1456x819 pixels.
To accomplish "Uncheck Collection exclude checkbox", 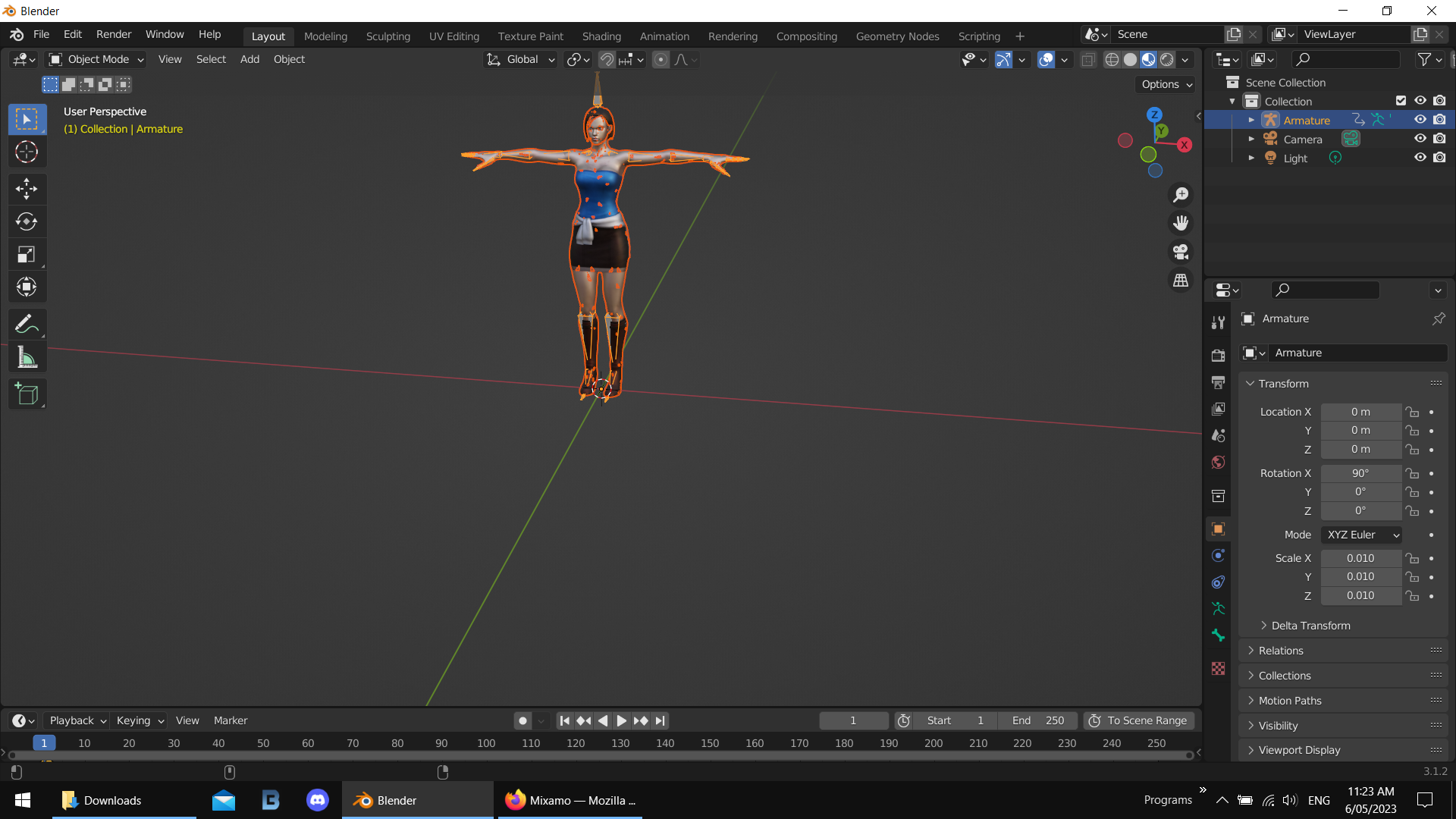I will [x=1401, y=101].
